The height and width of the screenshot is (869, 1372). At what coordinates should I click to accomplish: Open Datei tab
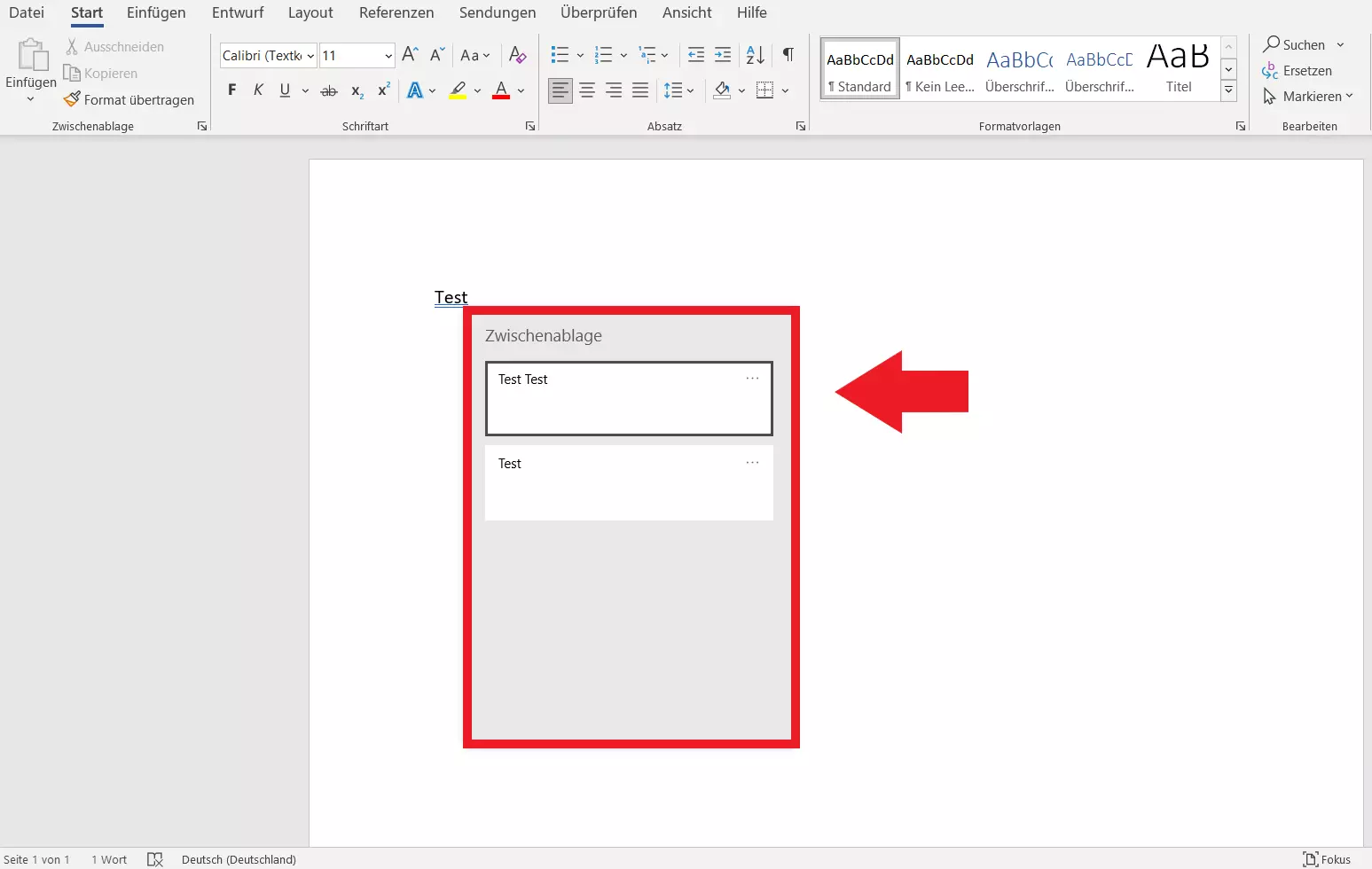[x=27, y=12]
